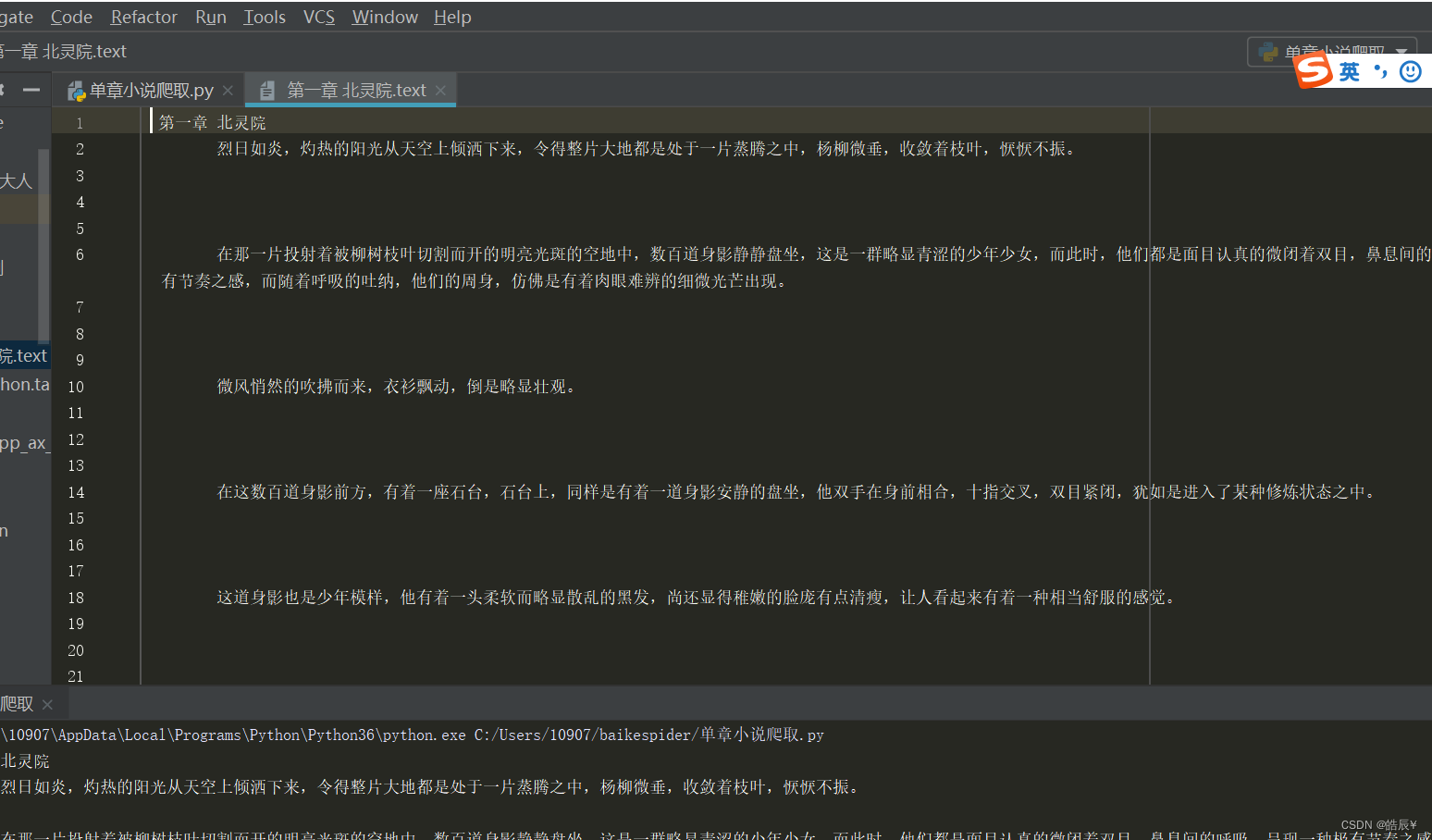Click console output line starting 烈日如炎
The image size is (1432, 840).
click(x=432, y=787)
